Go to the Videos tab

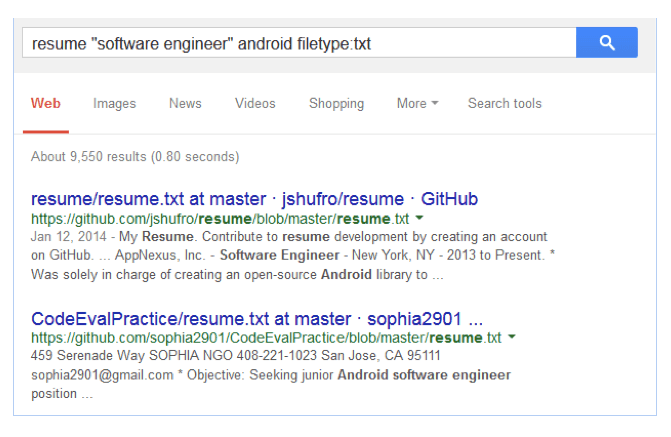(x=255, y=104)
